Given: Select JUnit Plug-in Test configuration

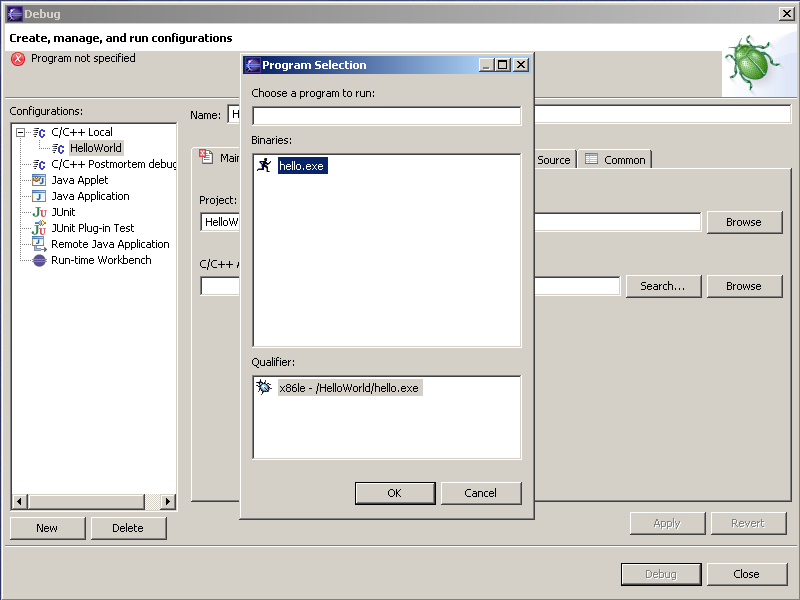Looking at the screenshot, I should coord(92,228).
